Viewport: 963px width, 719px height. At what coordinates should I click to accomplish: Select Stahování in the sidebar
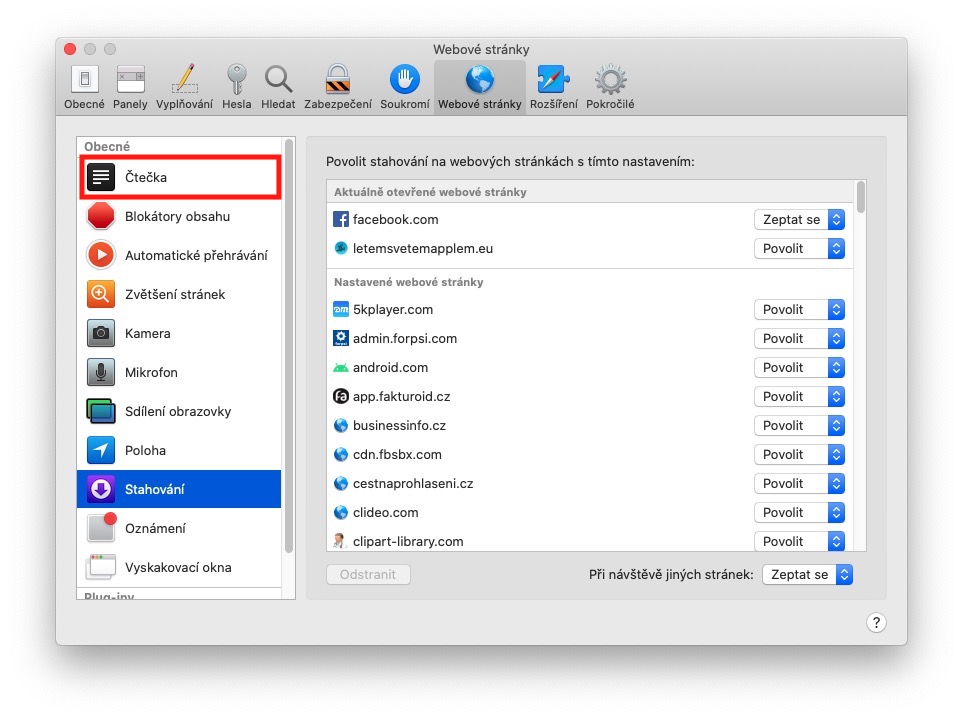click(179, 489)
